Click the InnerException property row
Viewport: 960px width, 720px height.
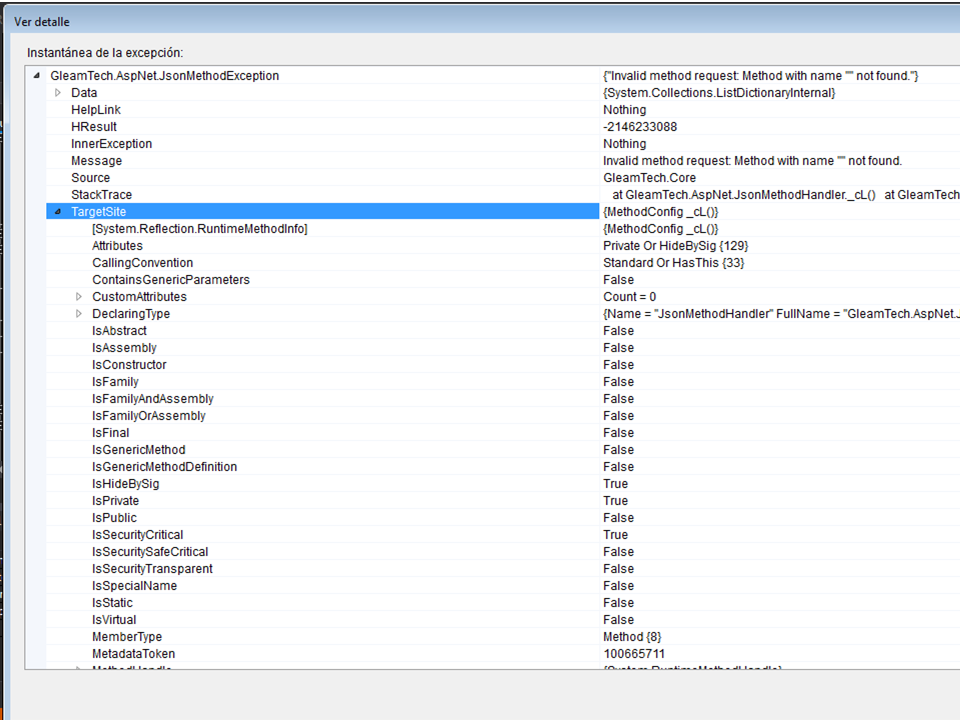[111, 144]
